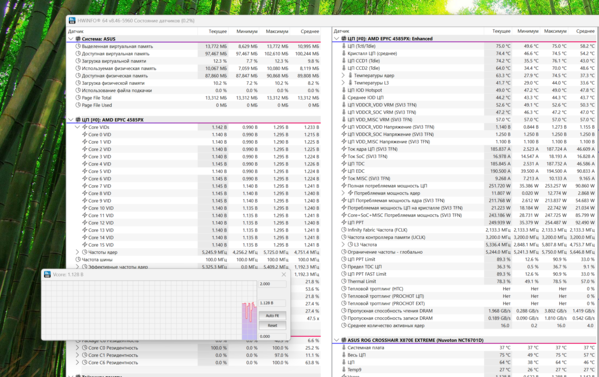Click lightning icon beside ЦП EDC

pos(343,171)
